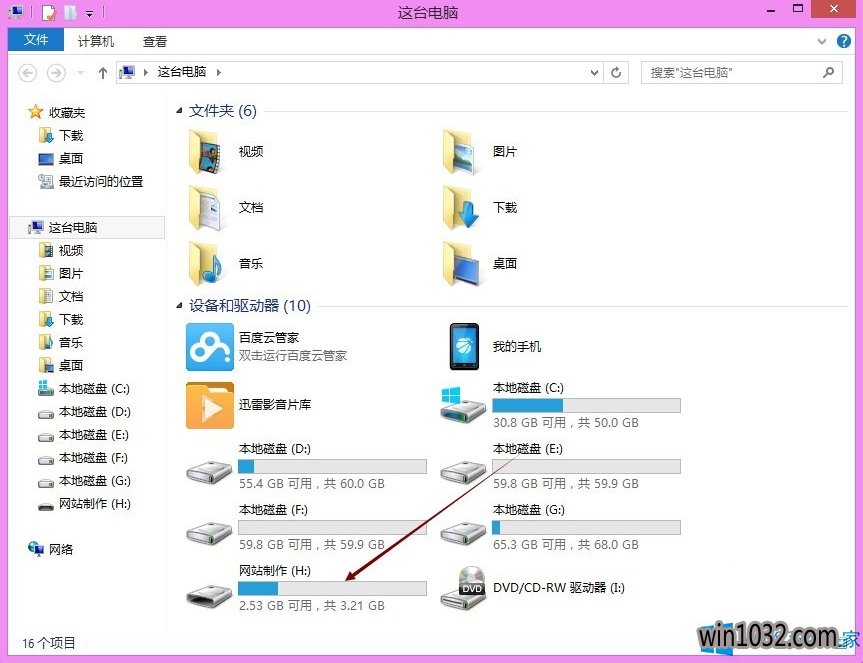Click the help question mark icon

[x=845, y=41]
